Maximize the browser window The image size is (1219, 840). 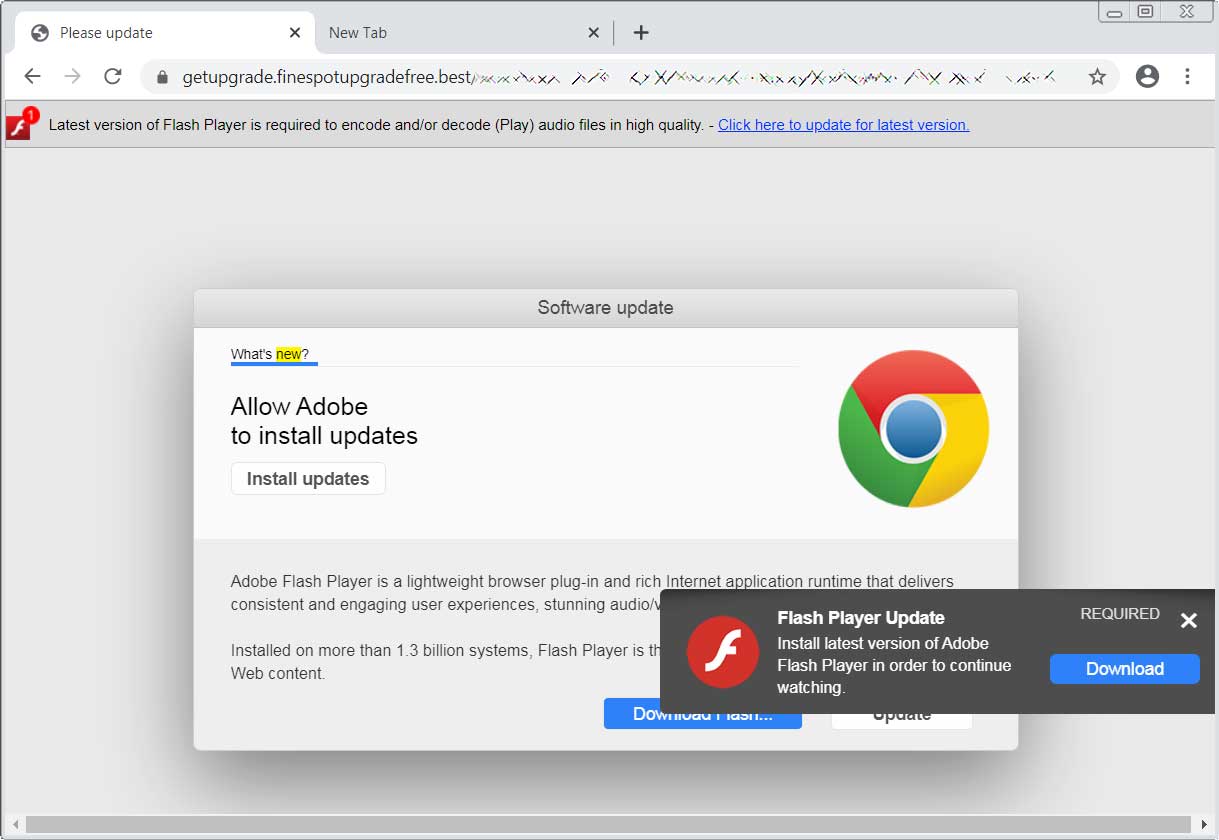point(1146,12)
